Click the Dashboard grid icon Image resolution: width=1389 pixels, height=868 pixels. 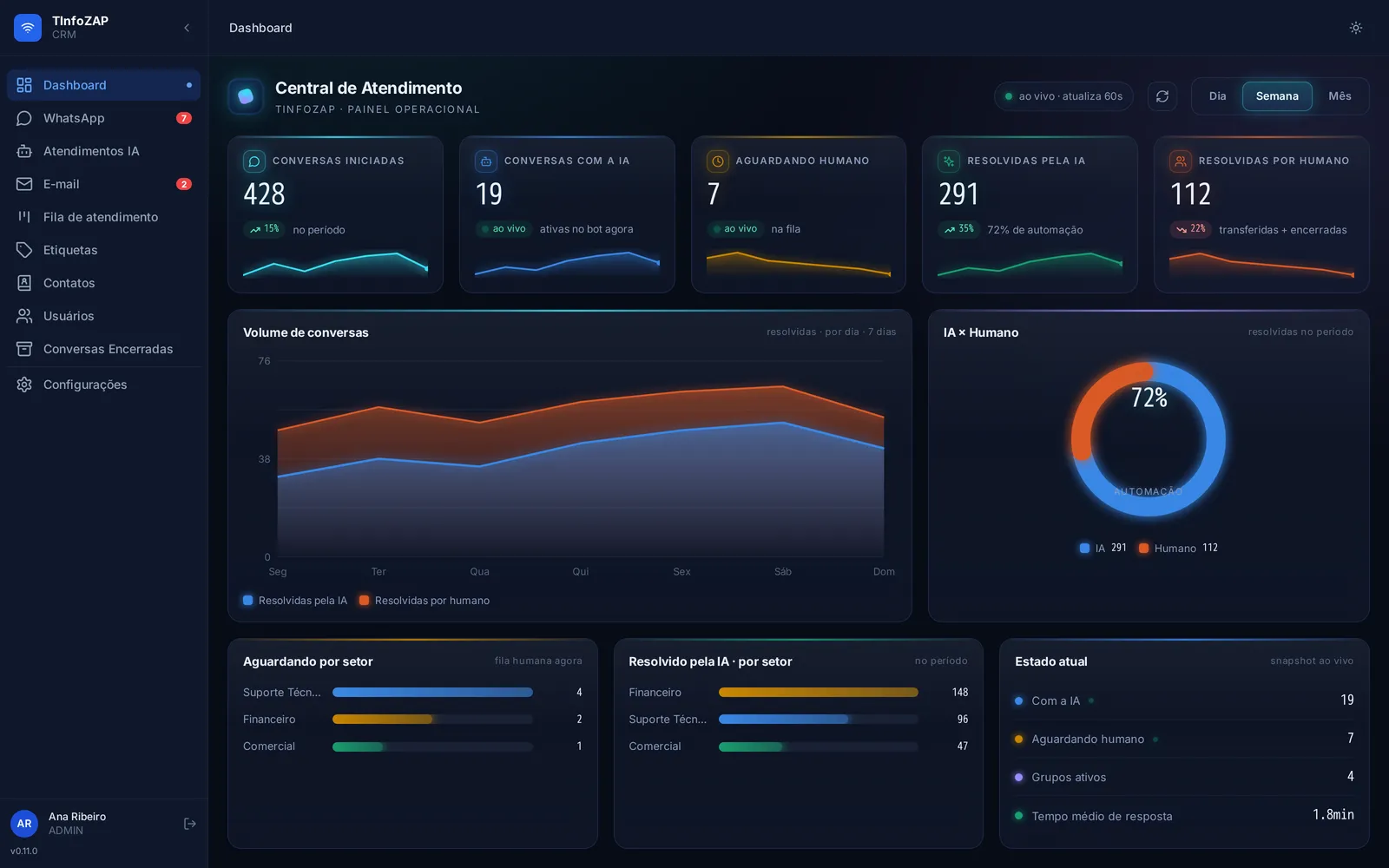coord(24,85)
